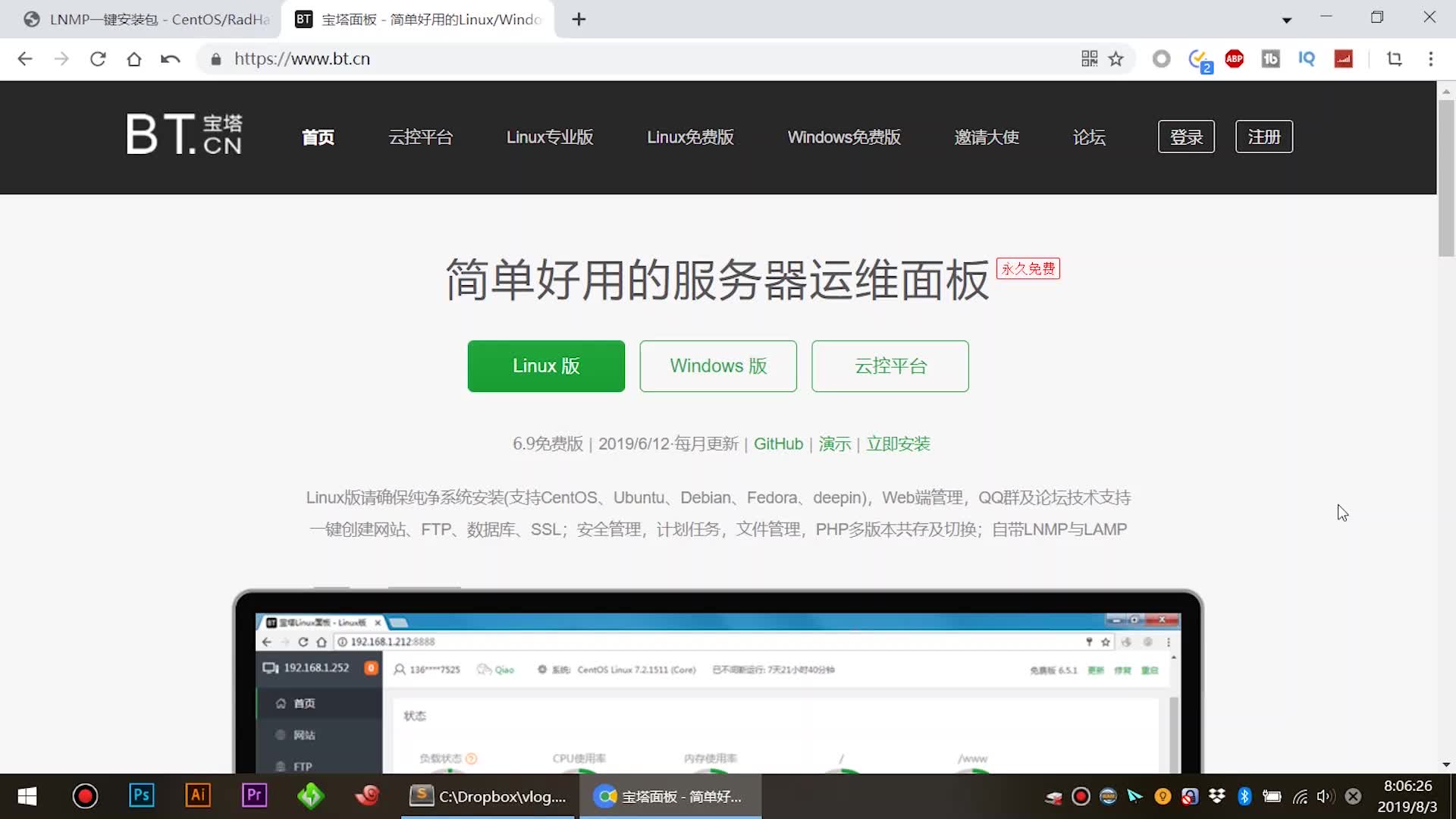Go back using the browser back arrow

25,59
